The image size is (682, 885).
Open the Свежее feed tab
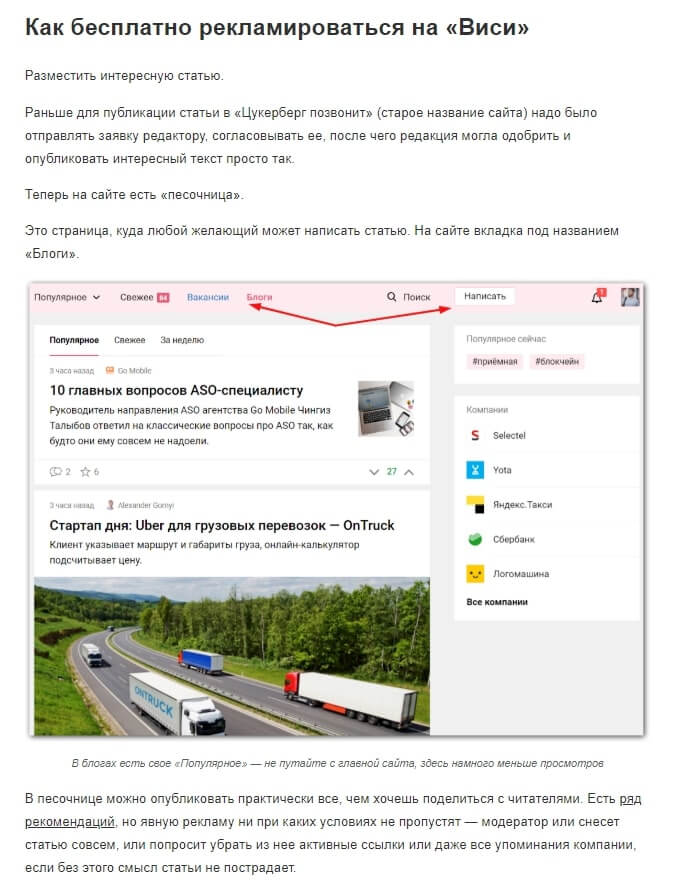pos(129,340)
